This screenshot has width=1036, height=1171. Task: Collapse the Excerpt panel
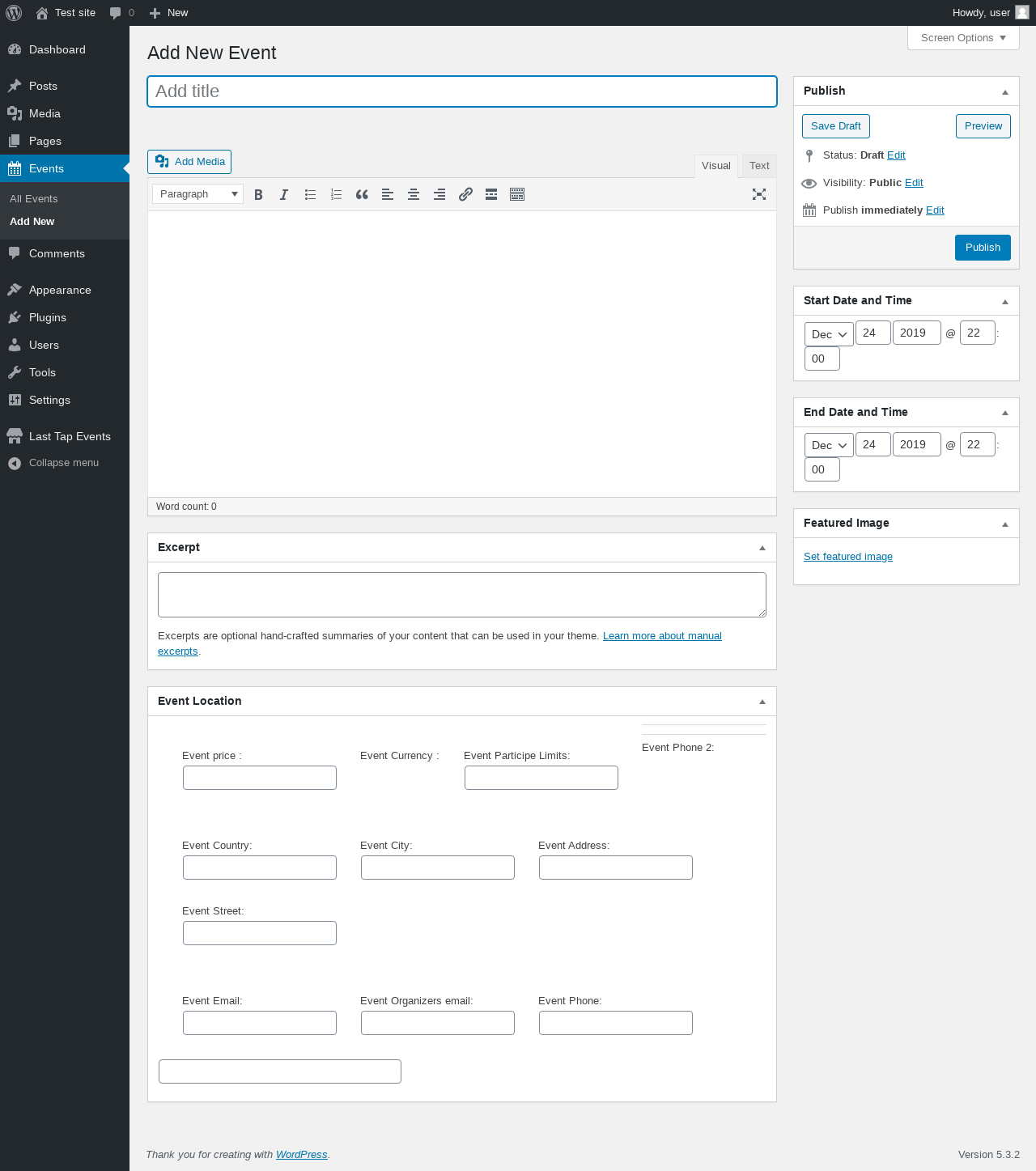(762, 548)
